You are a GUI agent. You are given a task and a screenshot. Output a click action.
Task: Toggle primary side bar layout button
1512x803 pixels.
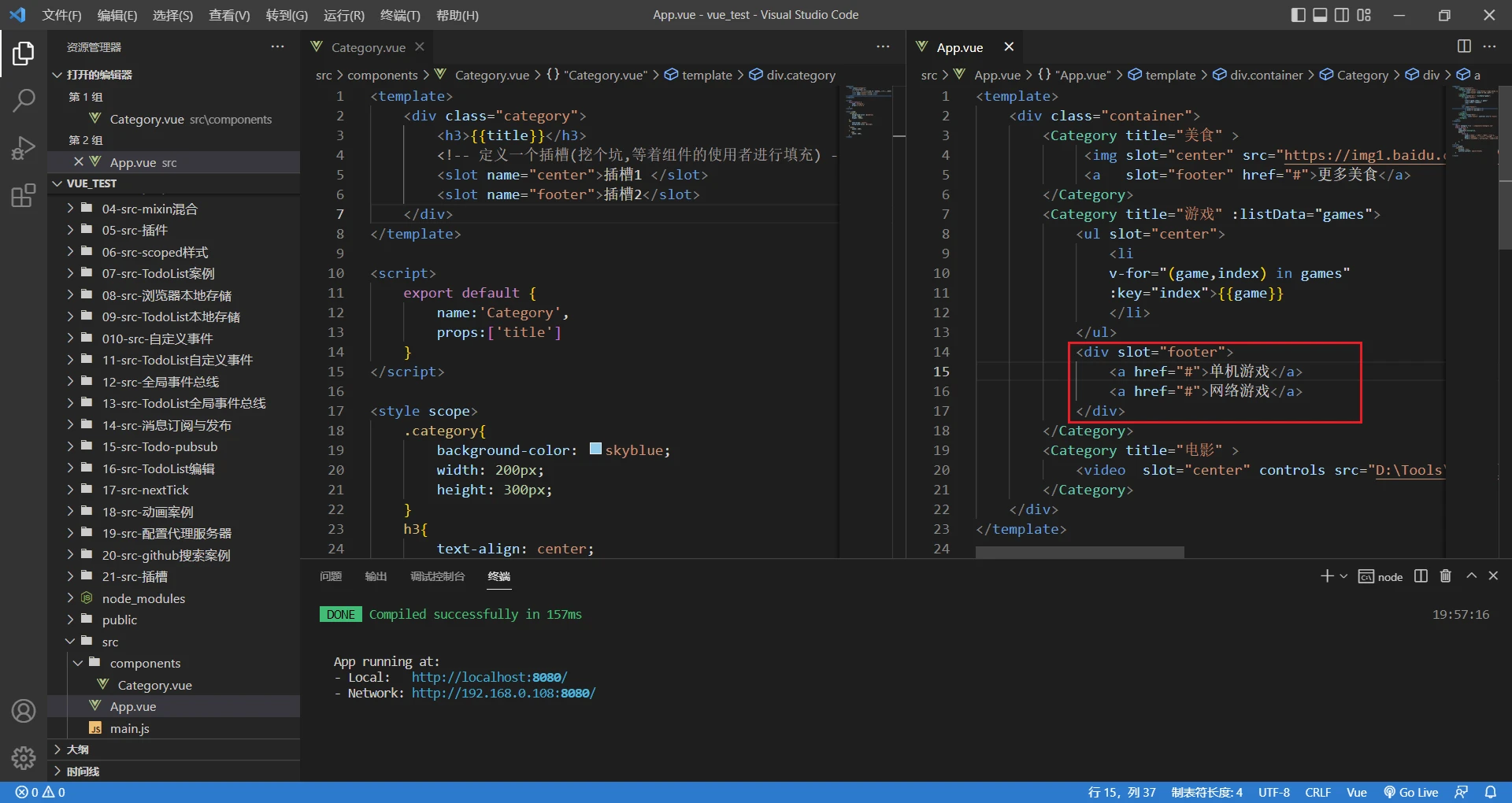point(1298,15)
